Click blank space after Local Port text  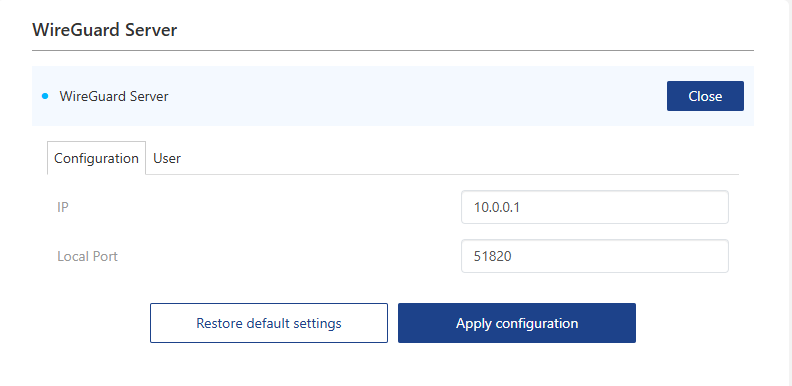click(619, 256)
